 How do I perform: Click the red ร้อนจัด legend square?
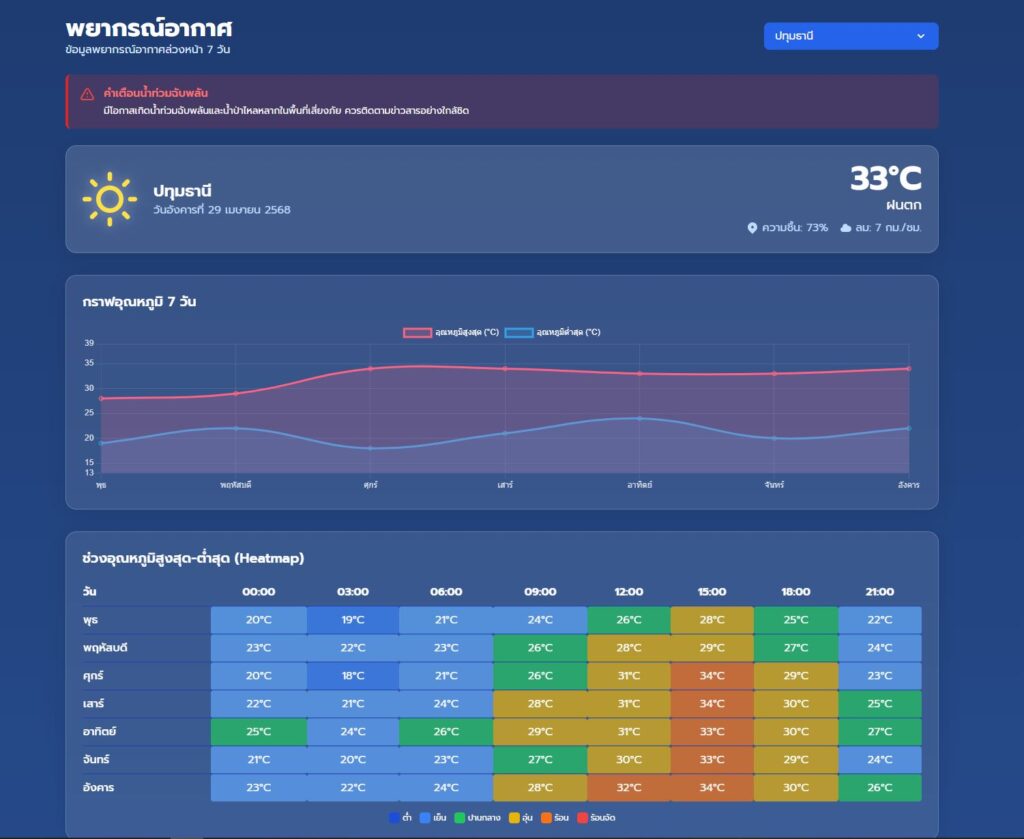[582, 818]
